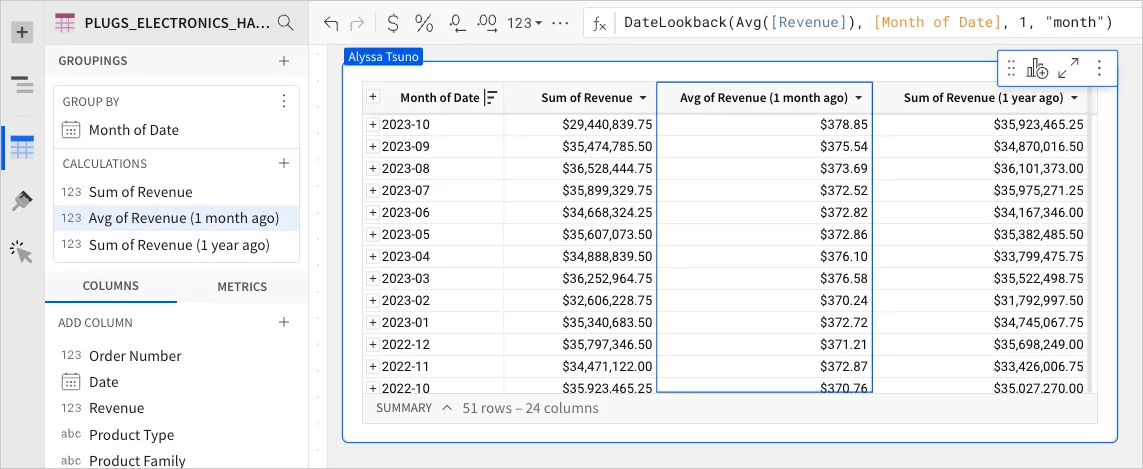Expand the 2023-04 row
This screenshot has width=1143, height=469.
[x=372, y=256]
